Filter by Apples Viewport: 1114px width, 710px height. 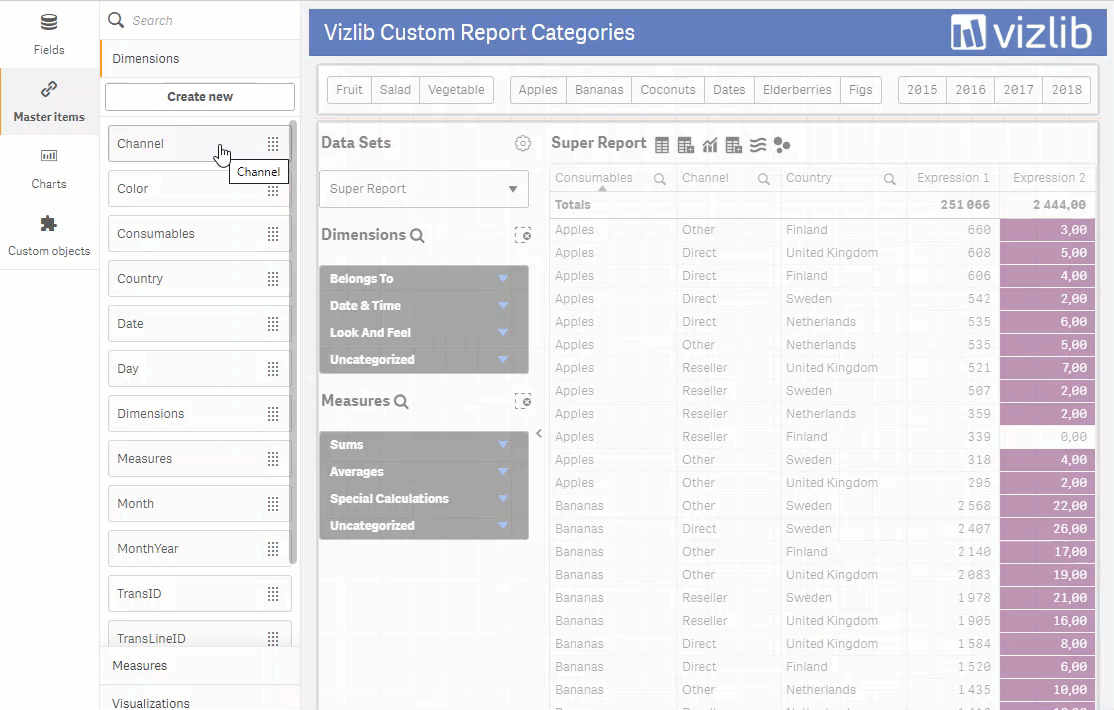(x=538, y=90)
